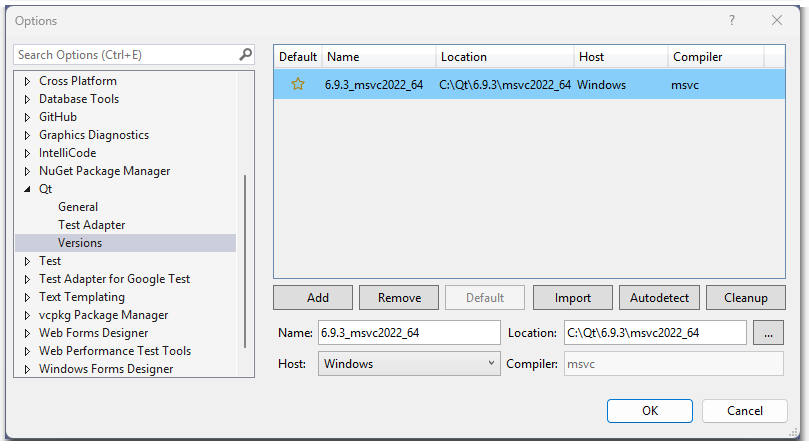Click the Add button
This screenshot has height=448, width=809.
pos(313,298)
